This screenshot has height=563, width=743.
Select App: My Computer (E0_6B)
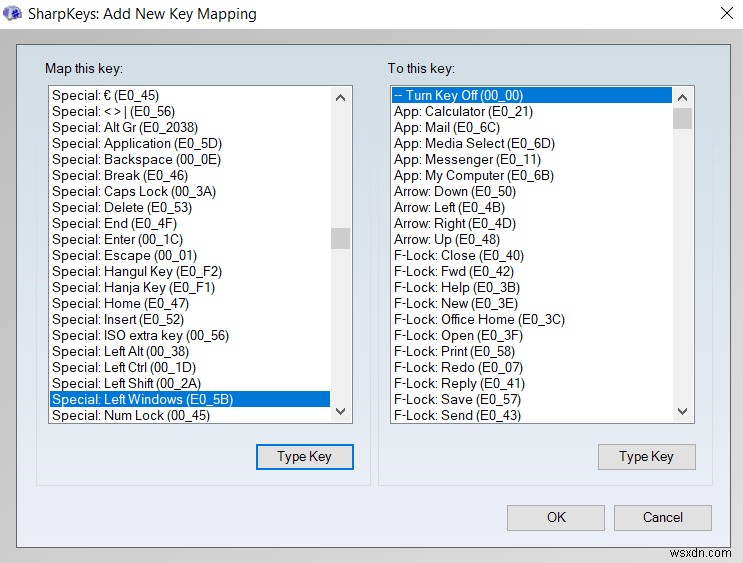(x=532, y=176)
